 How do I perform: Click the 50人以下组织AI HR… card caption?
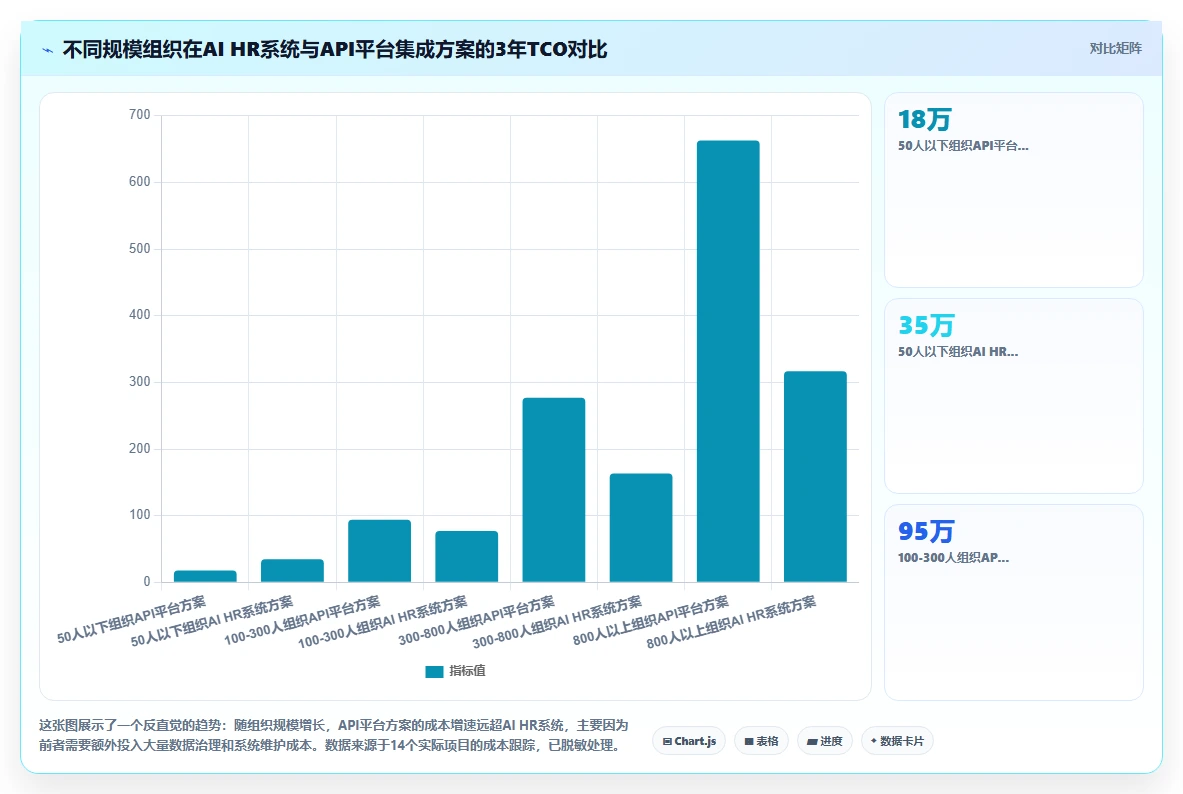pyautogui.click(x=957, y=352)
